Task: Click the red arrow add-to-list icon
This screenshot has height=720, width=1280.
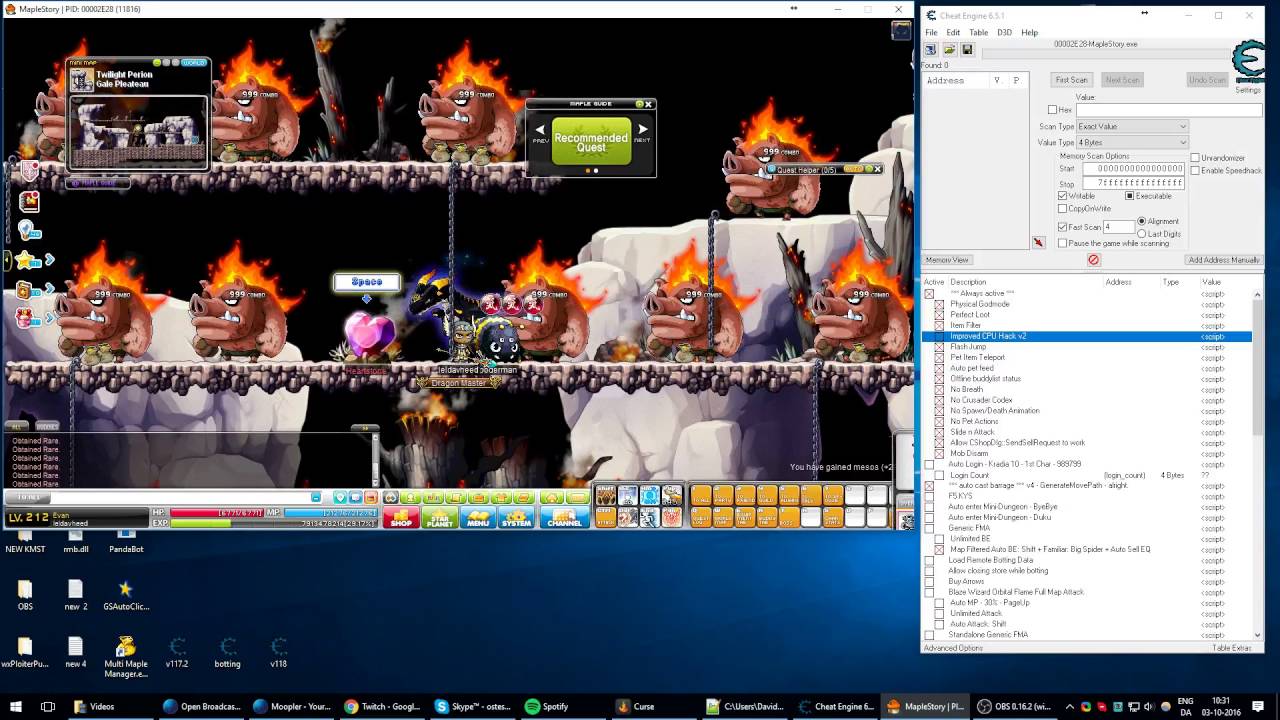Action: tap(1038, 243)
